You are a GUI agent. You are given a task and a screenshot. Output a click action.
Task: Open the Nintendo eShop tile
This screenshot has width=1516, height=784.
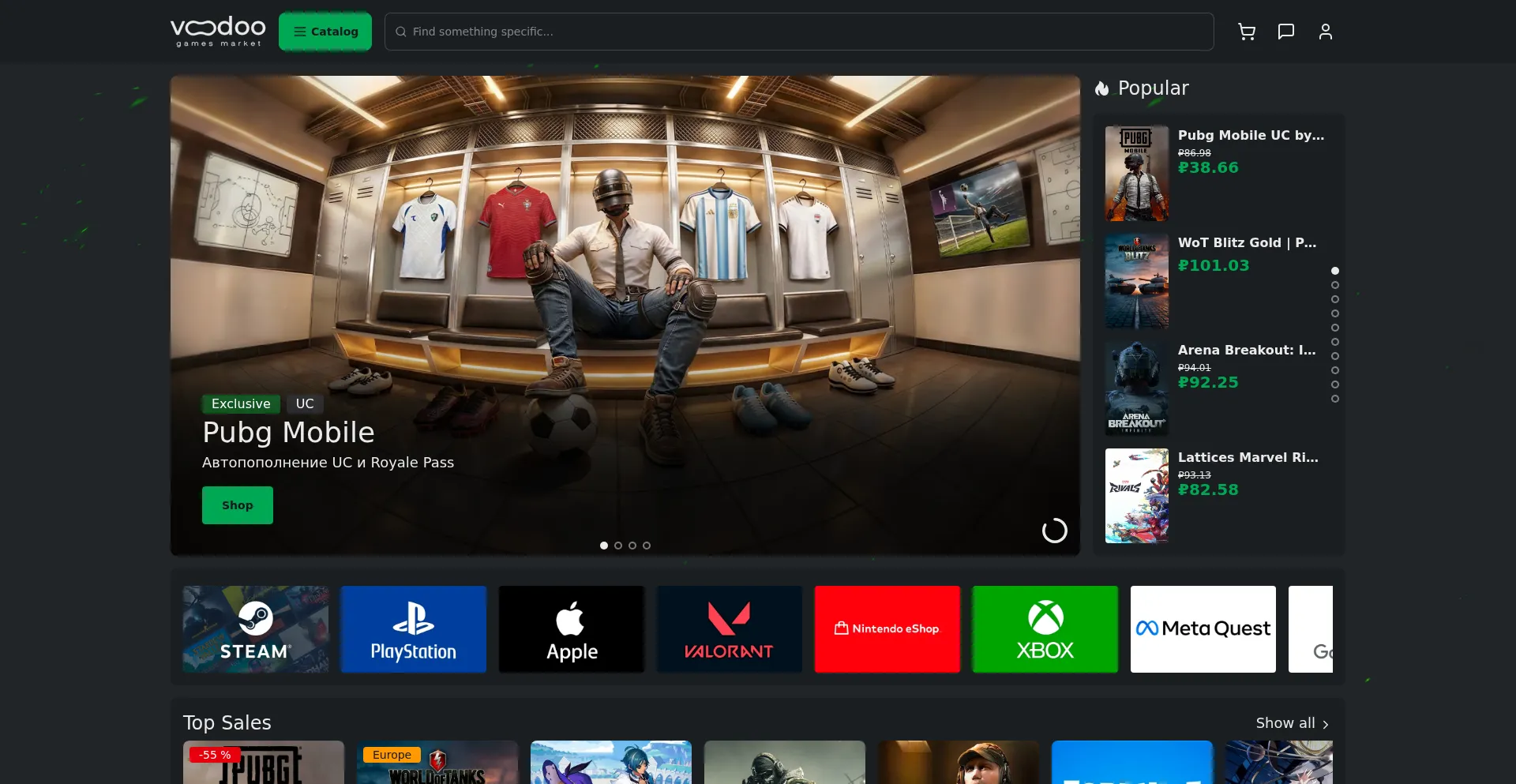tap(887, 629)
